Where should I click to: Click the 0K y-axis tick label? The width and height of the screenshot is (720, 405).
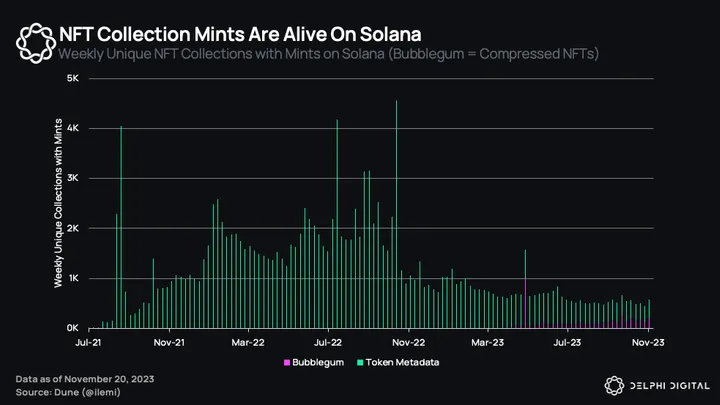(73, 328)
